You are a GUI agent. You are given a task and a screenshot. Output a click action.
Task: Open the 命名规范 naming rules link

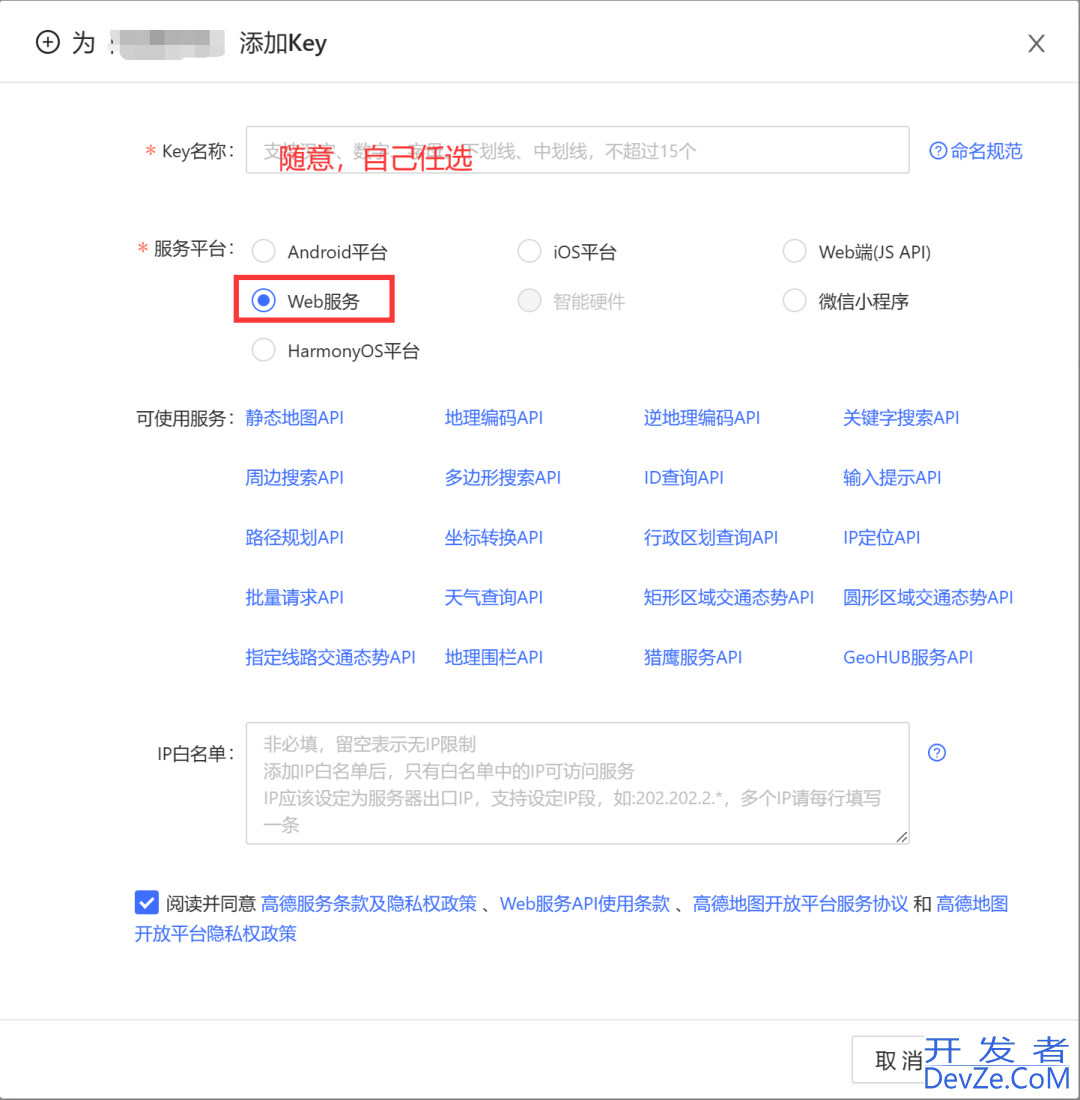click(x=986, y=151)
